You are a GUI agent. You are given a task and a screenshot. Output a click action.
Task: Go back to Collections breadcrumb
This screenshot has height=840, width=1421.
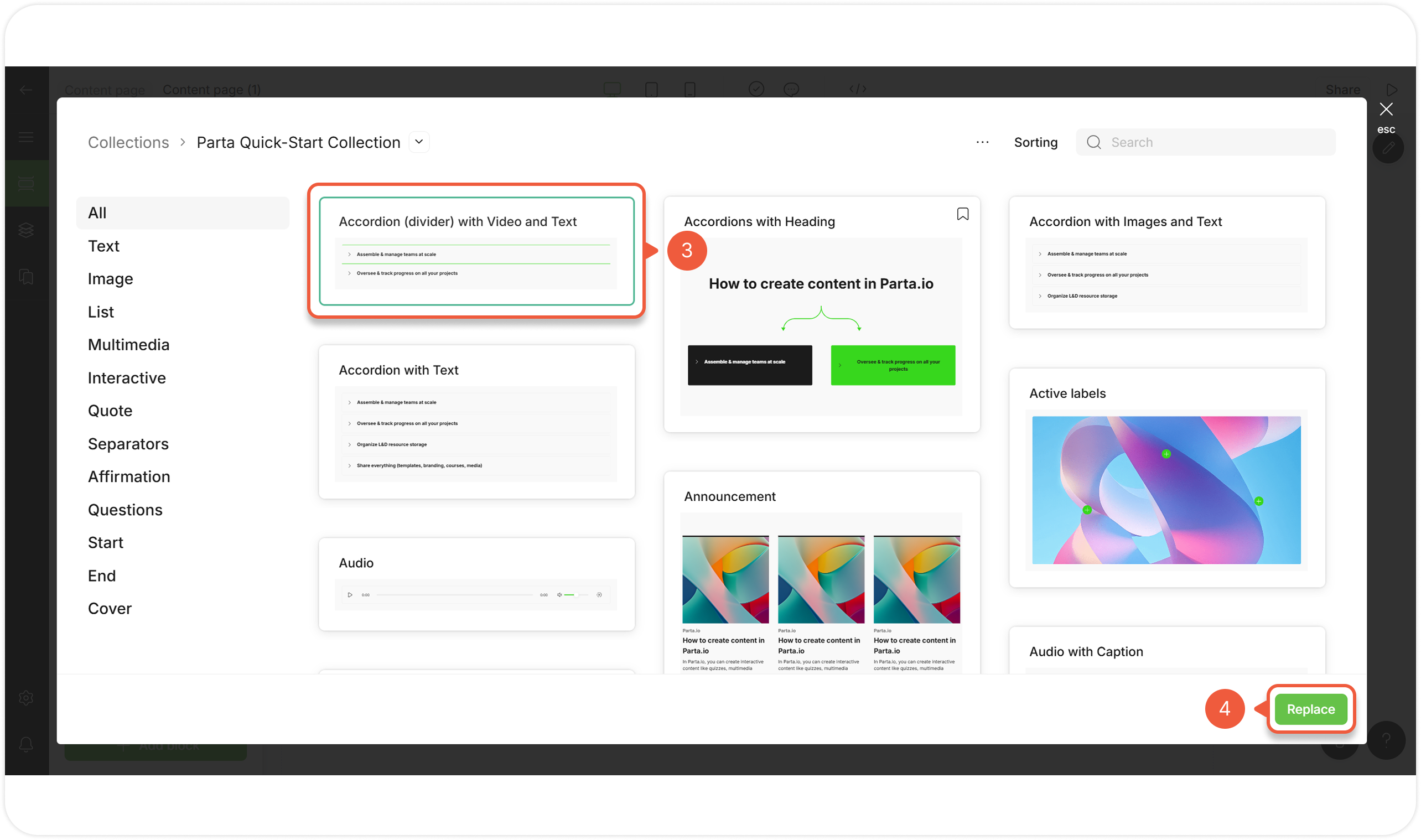(x=128, y=142)
